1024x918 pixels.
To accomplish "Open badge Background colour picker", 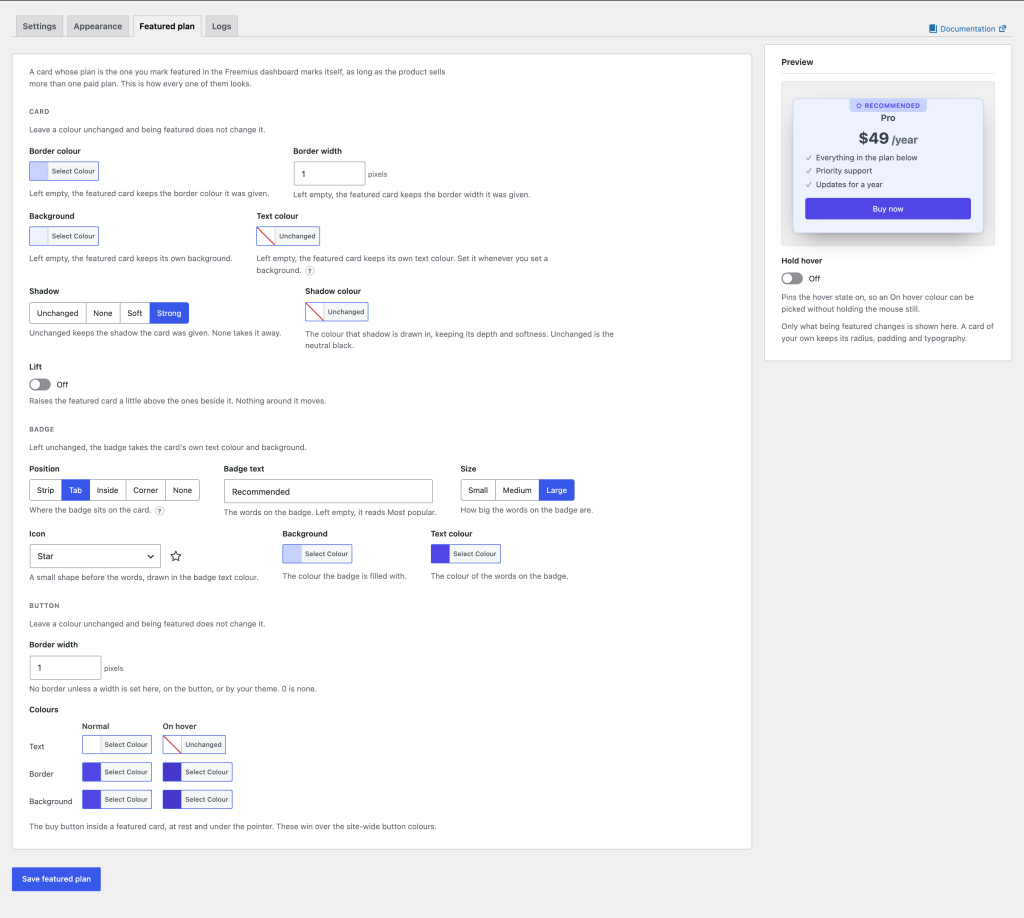I will [x=317, y=554].
